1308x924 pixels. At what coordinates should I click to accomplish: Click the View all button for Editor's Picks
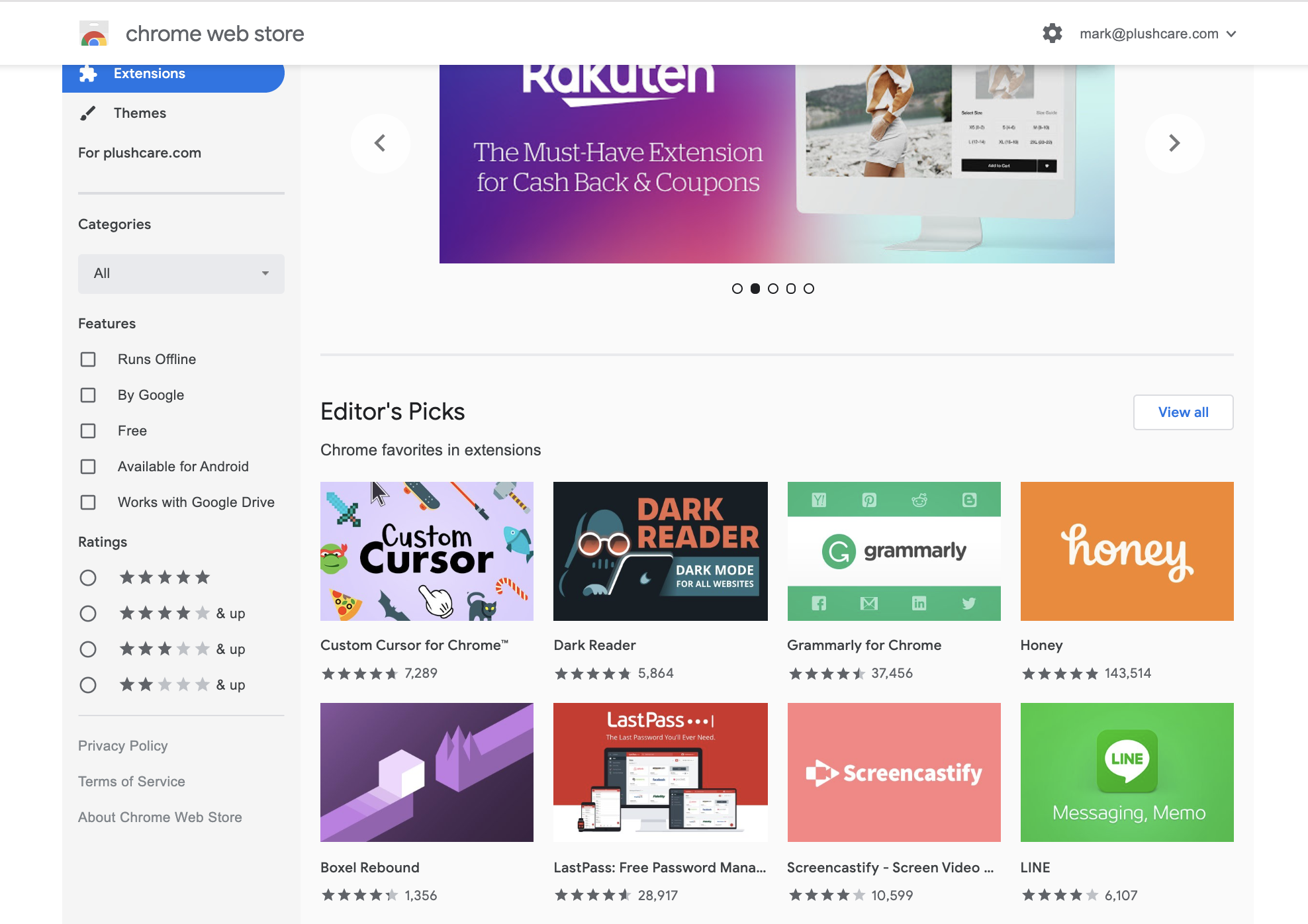(x=1183, y=412)
